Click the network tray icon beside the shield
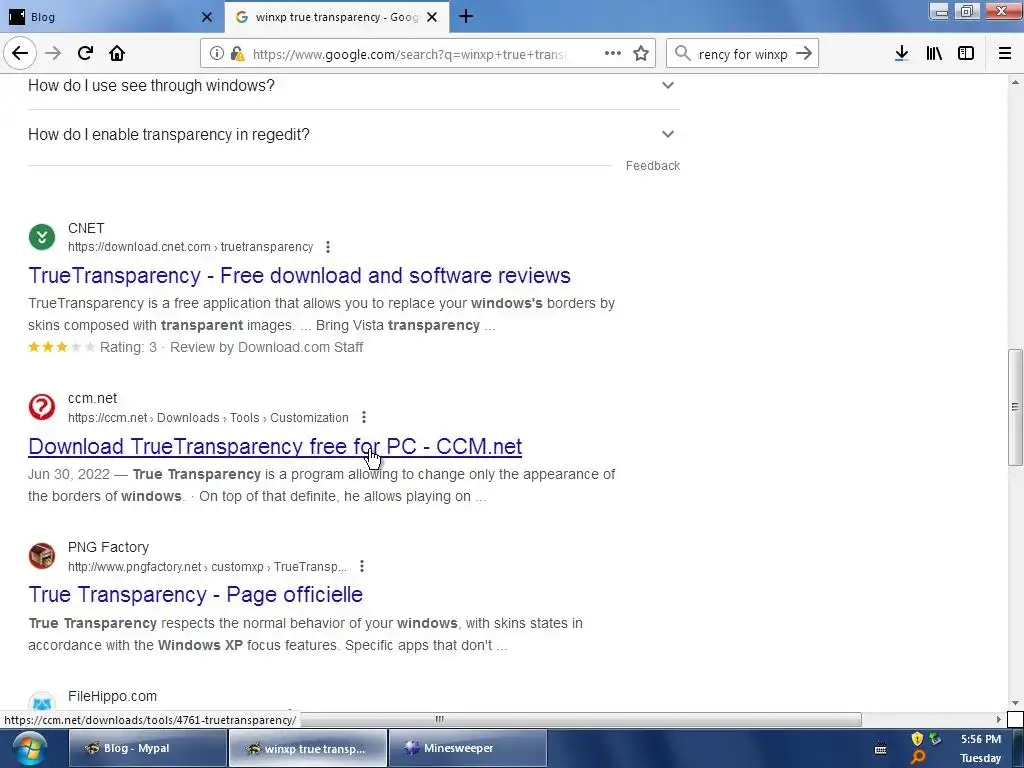 pos(936,739)
